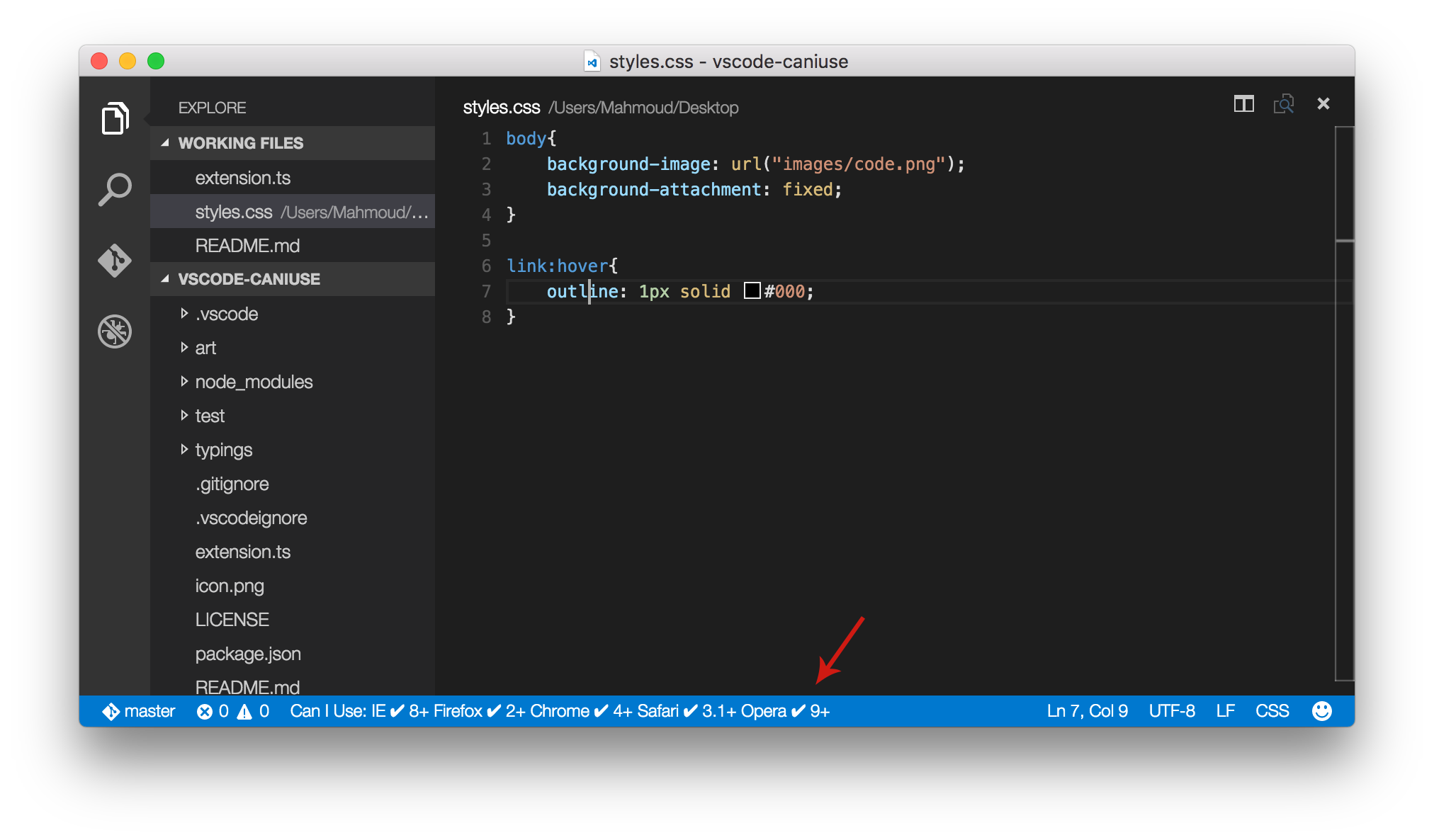Change CSS language mode in status bar
This screenshot has height=840, width=1434.
1272,711
